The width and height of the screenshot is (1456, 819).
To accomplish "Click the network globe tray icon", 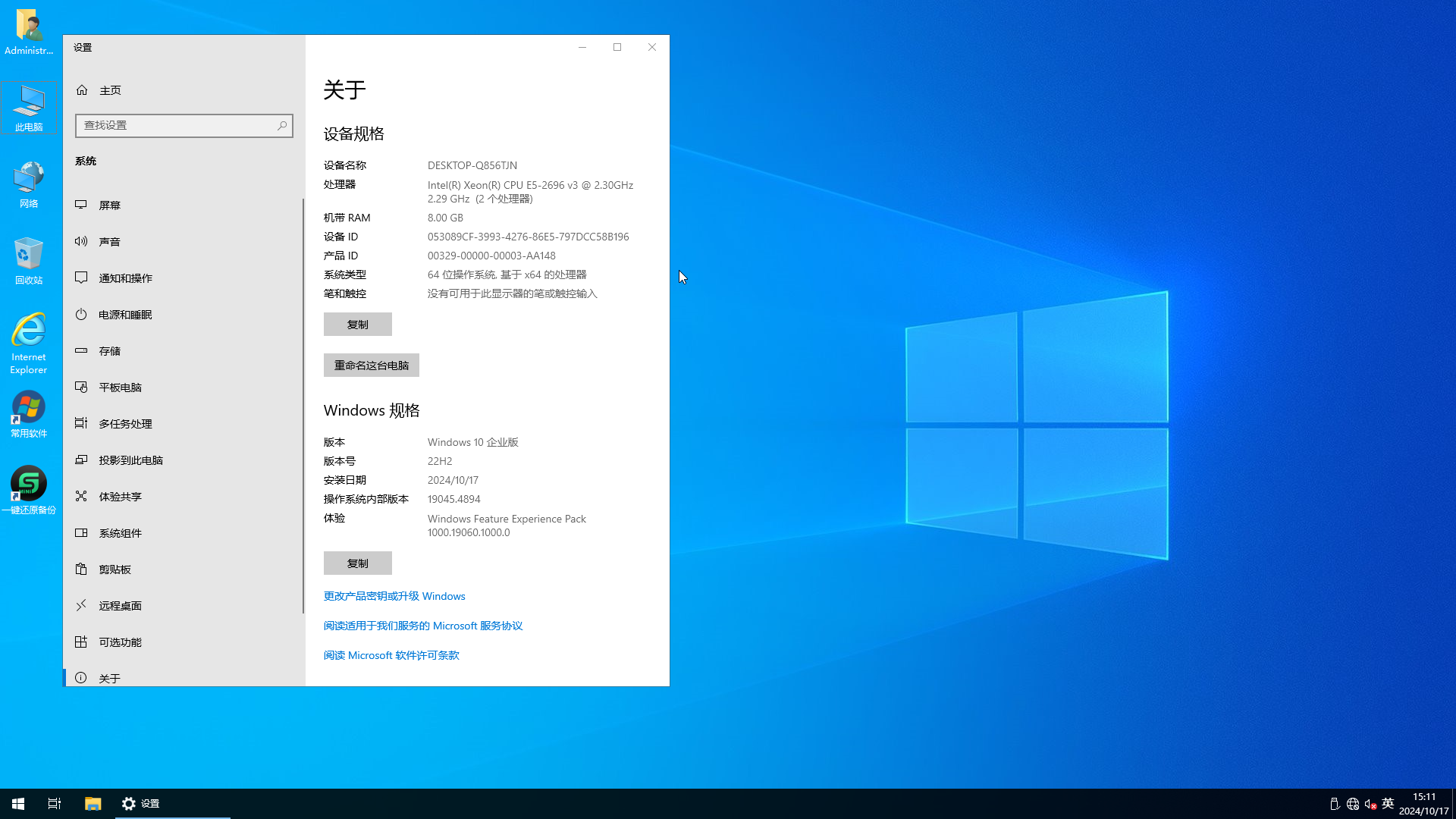I will 1353,804.
